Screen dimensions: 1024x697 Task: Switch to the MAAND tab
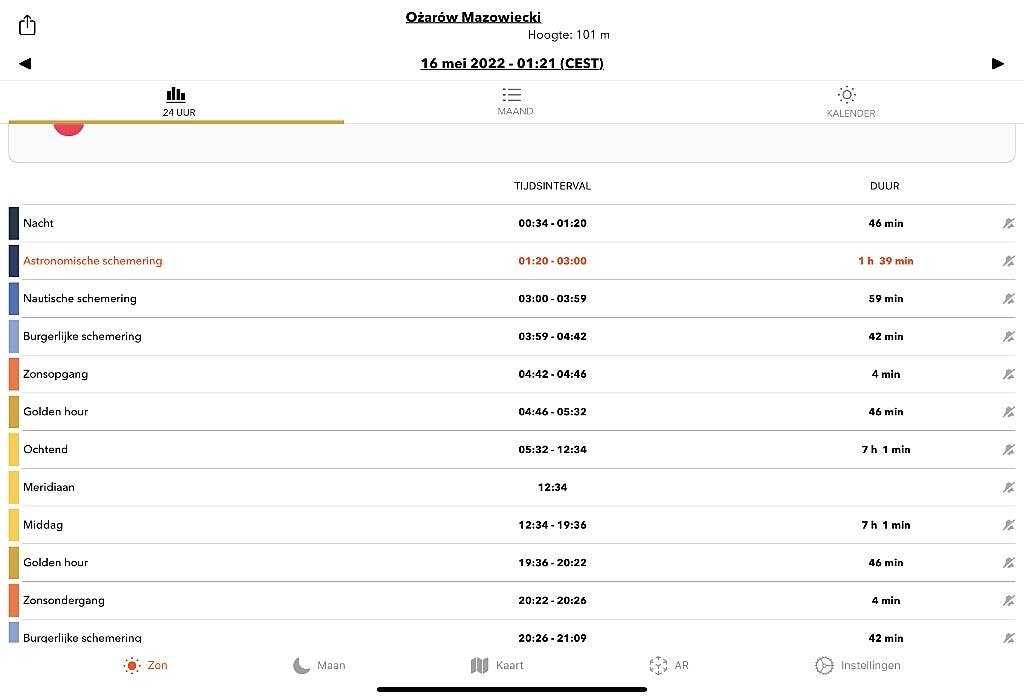[514, 101]
